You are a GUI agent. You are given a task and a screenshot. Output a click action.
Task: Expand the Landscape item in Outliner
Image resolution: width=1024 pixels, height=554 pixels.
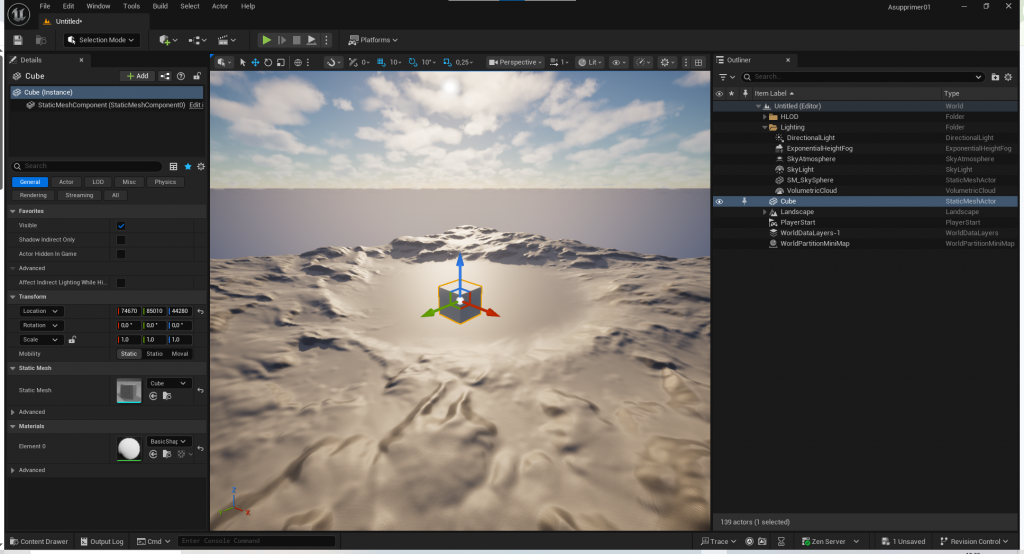pyautogui.click(x=765, y=212)
